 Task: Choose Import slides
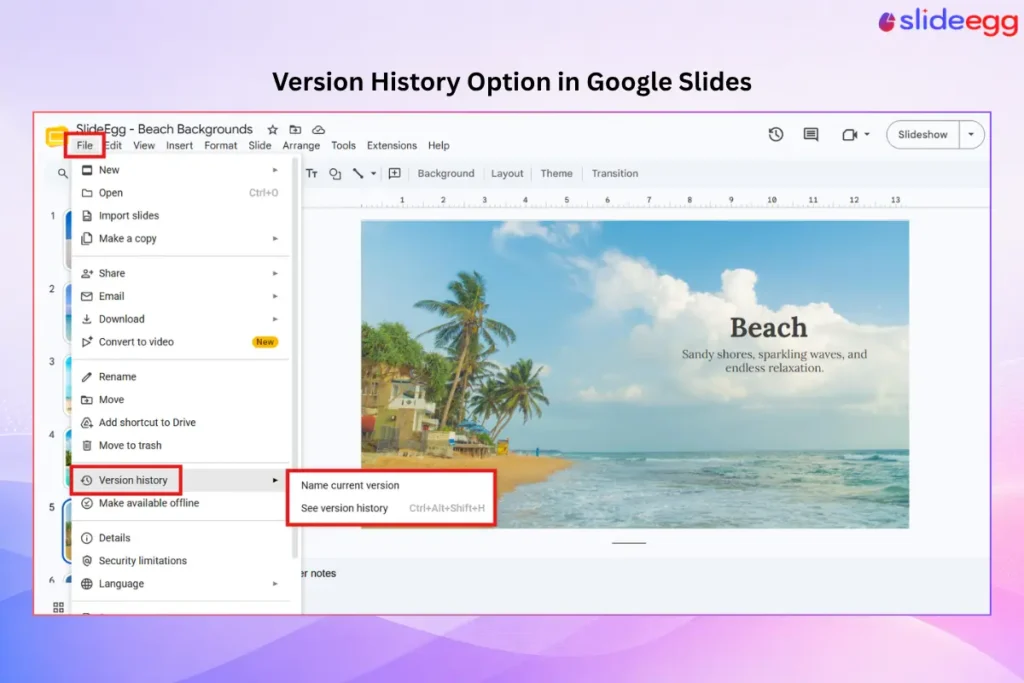[180, 215]
